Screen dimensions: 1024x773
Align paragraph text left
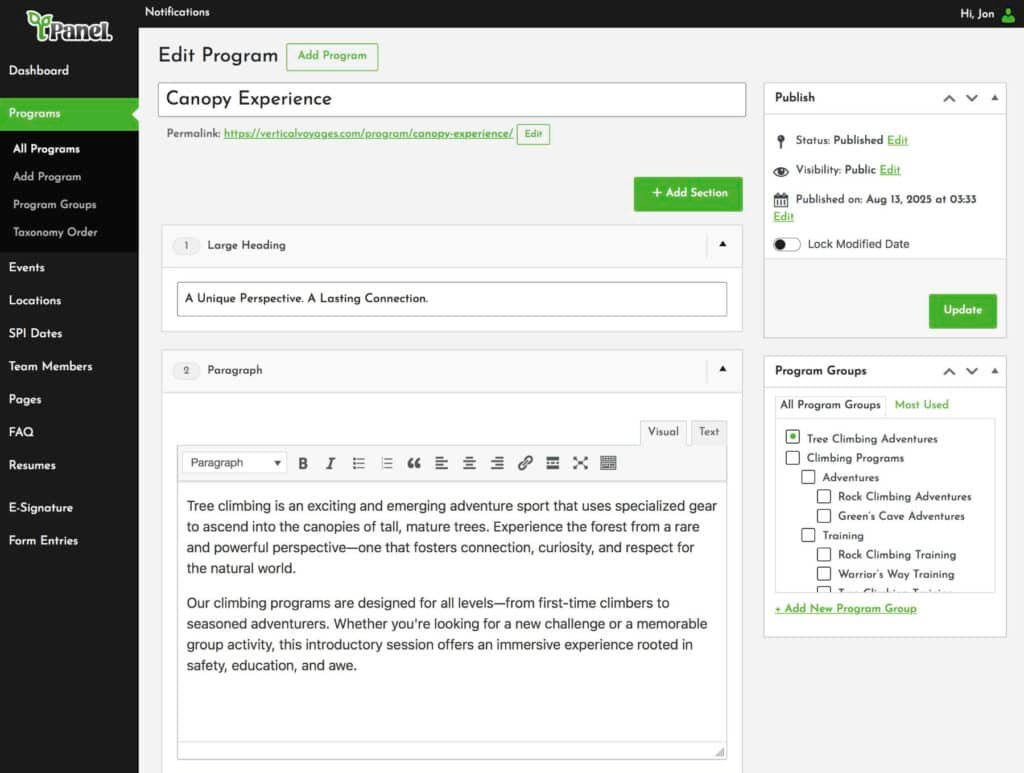(x=441, y=463)
